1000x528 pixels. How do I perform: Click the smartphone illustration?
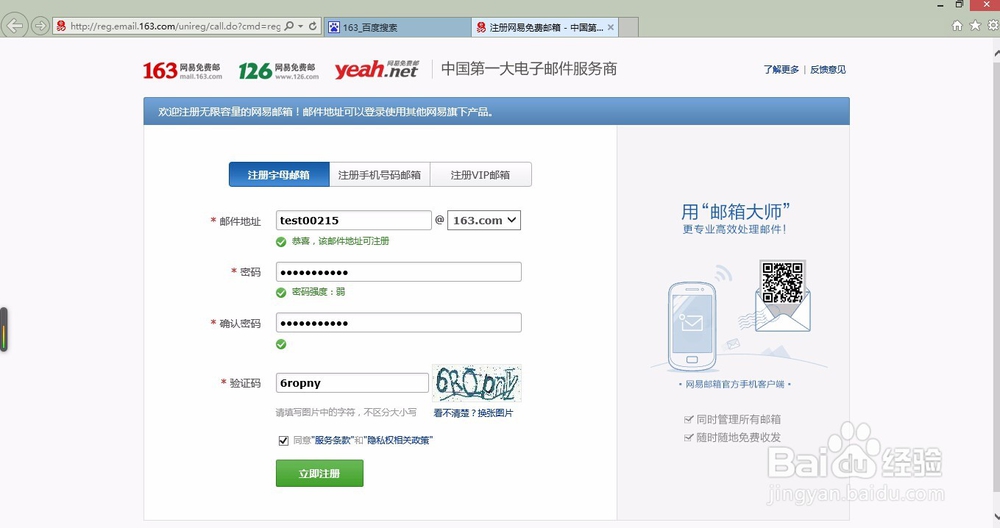coord(692,326)
